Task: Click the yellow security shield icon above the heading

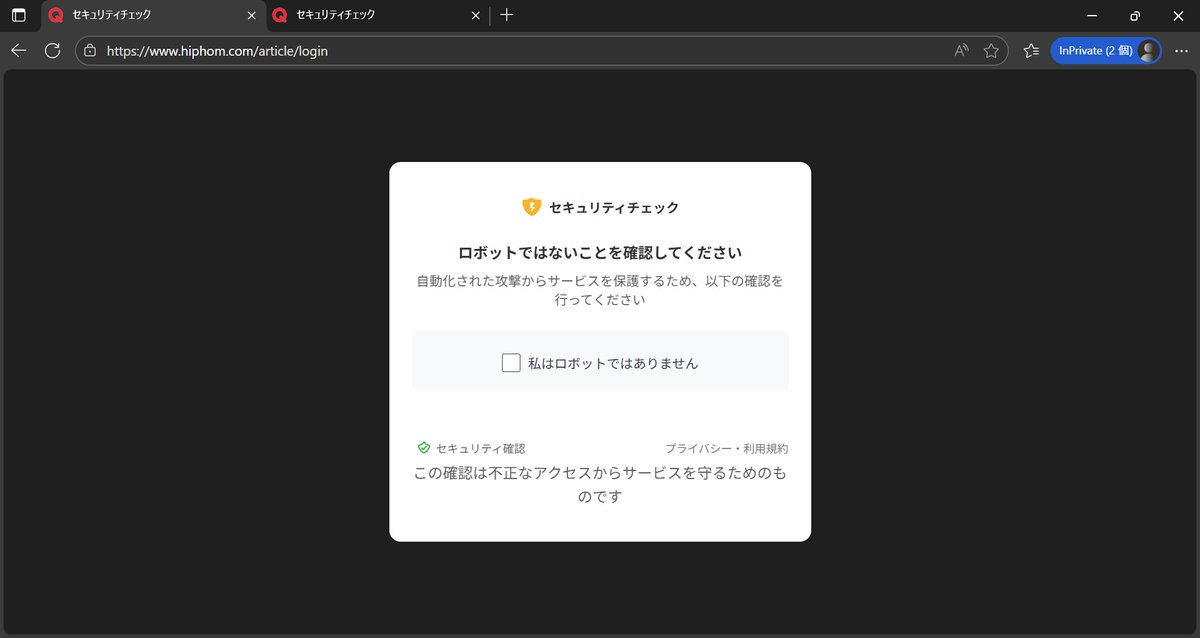Action: tap(531, 207)
